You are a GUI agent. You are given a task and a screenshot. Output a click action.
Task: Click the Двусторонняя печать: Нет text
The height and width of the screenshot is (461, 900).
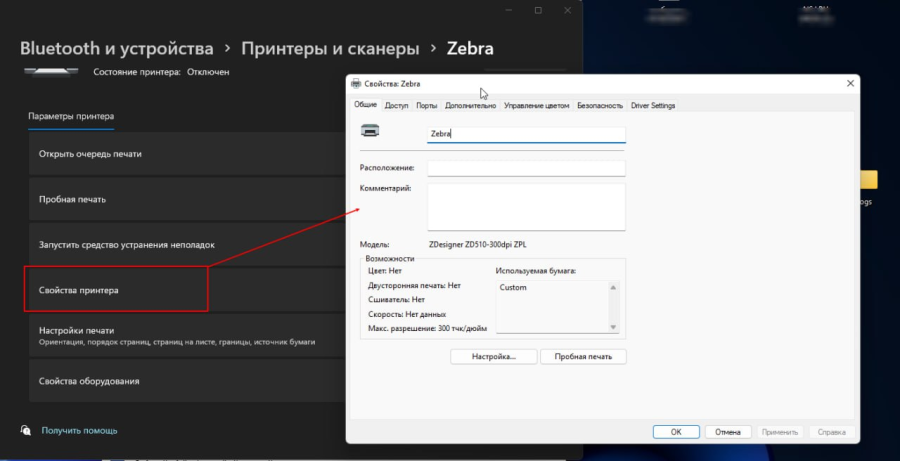click(414, 285)
